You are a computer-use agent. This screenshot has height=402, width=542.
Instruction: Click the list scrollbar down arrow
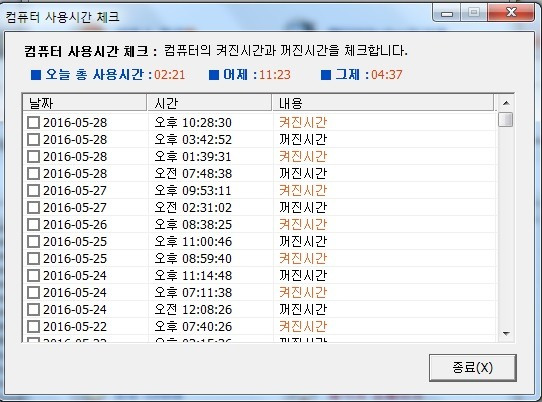[506, 334]
